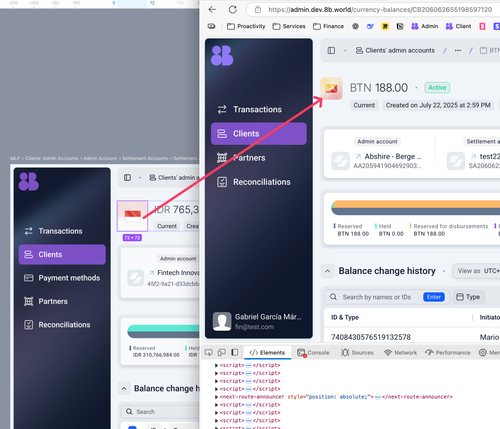Open the Client bookmark
Image resolution: width=500 pixels, height=429 pixels.
pyautogui.click(x=458, y=26)
